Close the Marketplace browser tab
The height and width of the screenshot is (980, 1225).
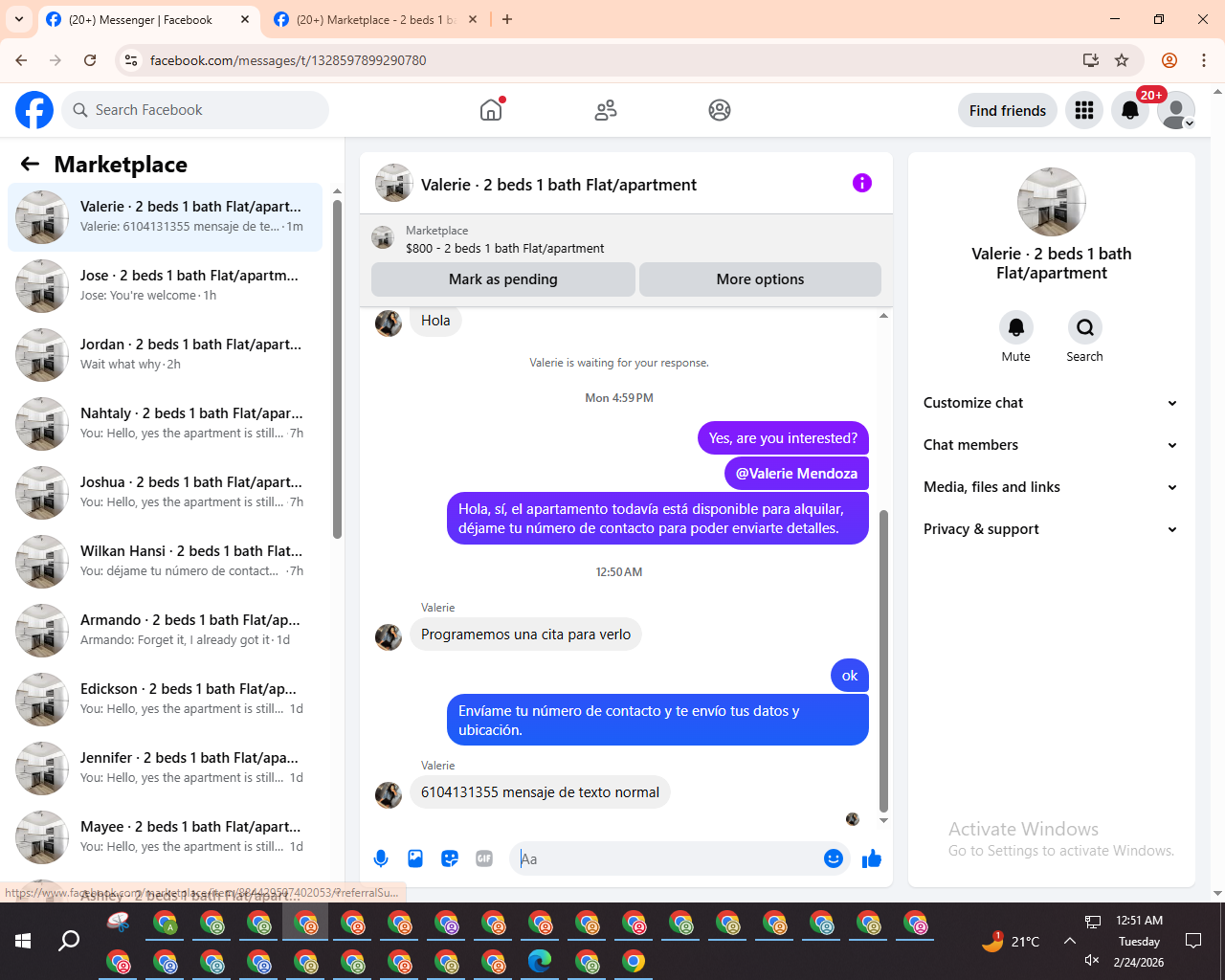click(x=473, y=19)
